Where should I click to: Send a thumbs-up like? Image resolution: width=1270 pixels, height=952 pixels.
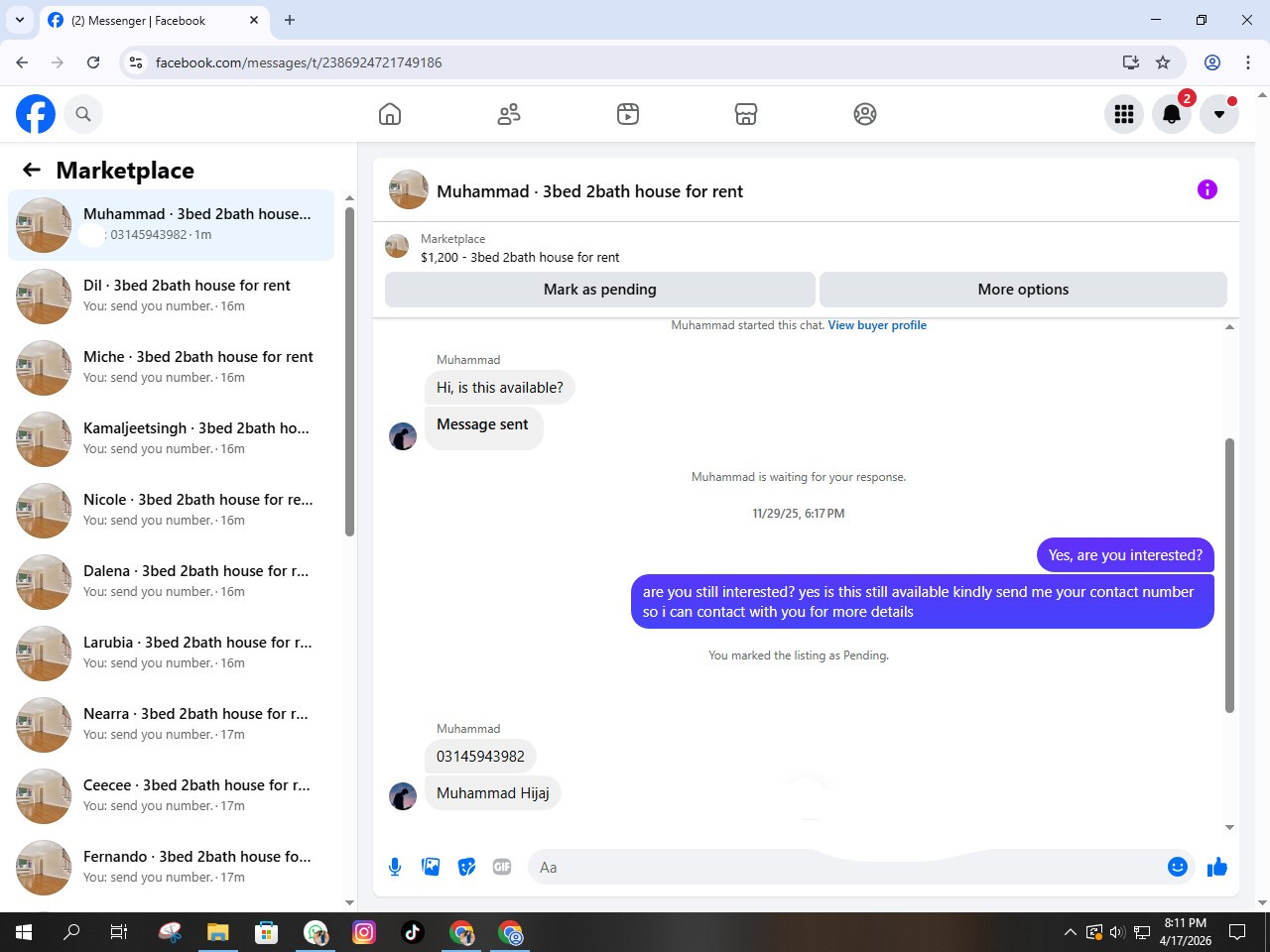[1217, 868]
